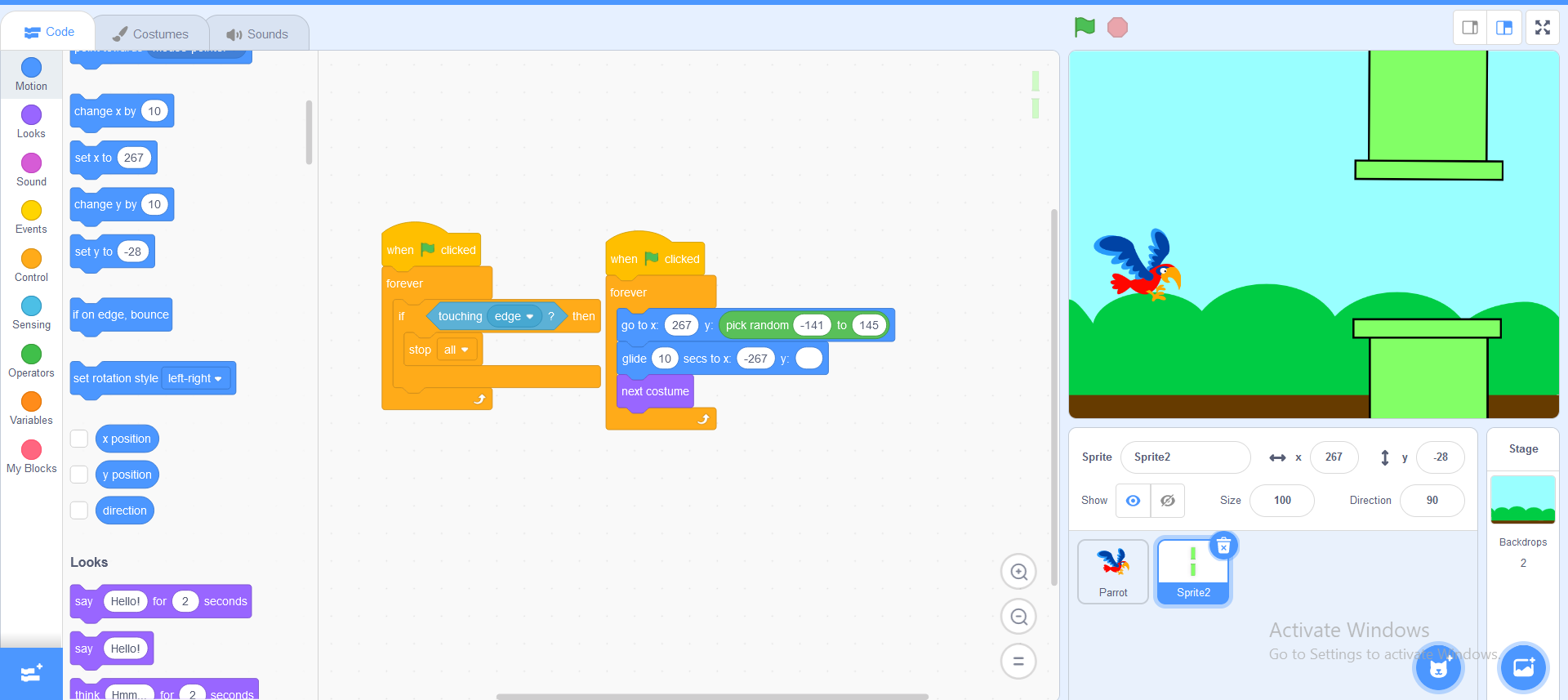Click the say Hello! for 2 seconds block
Viewport: 1568px width, 700px height.
161,602
